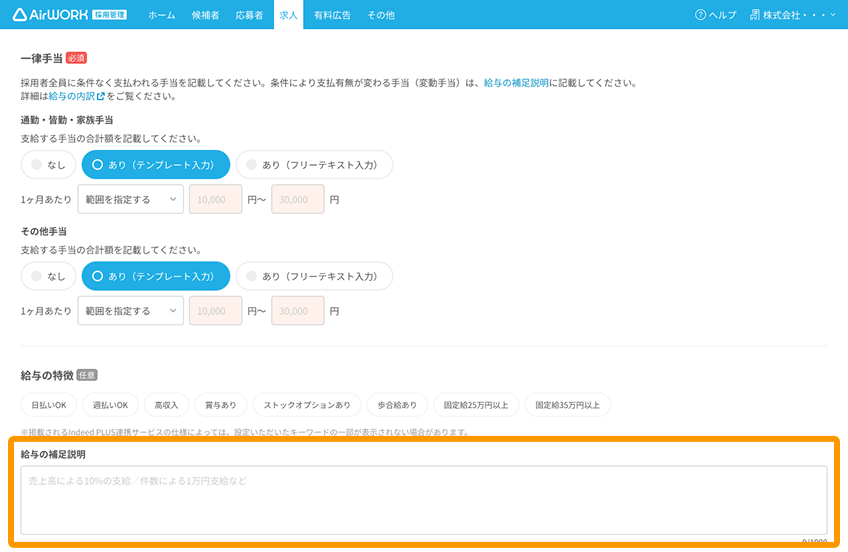Toggle the 歩合給あり salary feature tag
This screenshot has width=848, height=552.
[x=397, y=405]
